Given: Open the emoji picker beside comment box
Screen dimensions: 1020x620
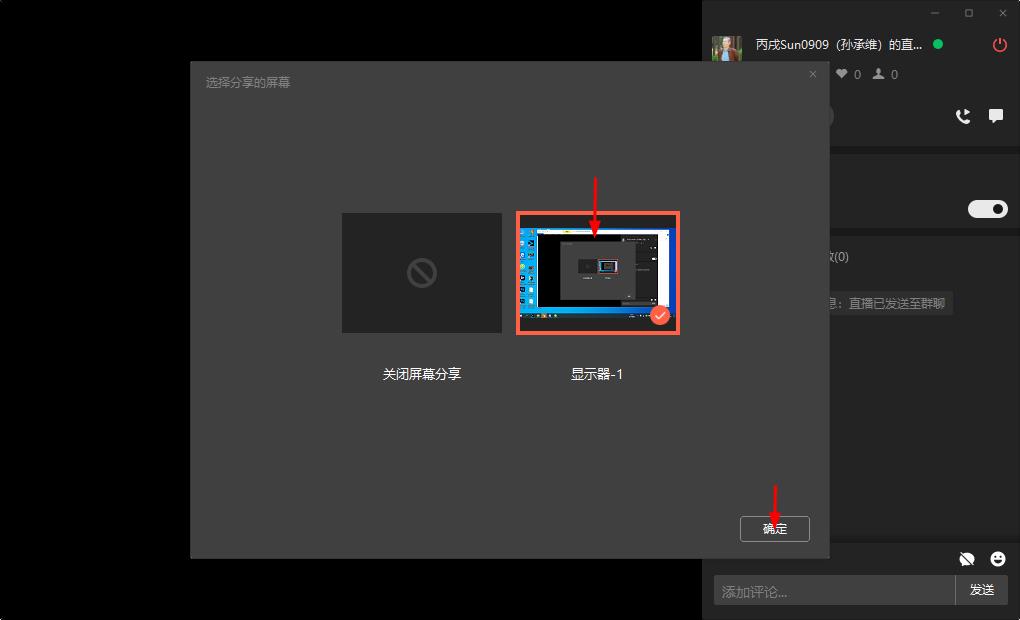Looking at the screenshot, I should [996, 559].
